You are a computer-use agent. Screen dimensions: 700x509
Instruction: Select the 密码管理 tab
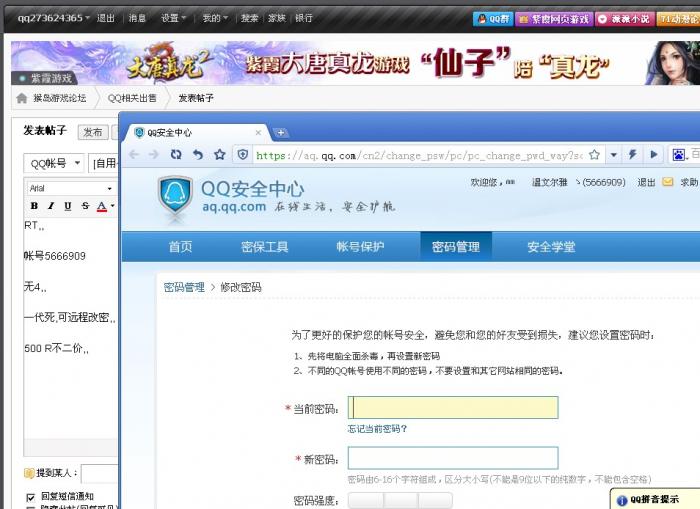pyautogui.click(x=456, y=246)
